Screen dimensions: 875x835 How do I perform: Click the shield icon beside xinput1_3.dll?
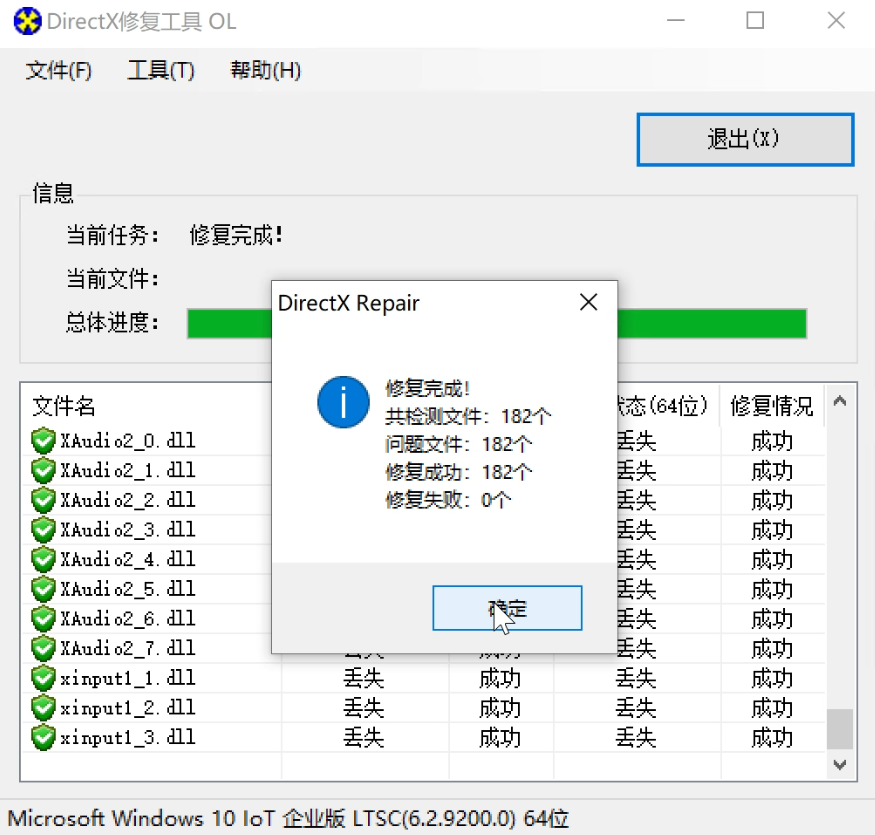(43, 737)
